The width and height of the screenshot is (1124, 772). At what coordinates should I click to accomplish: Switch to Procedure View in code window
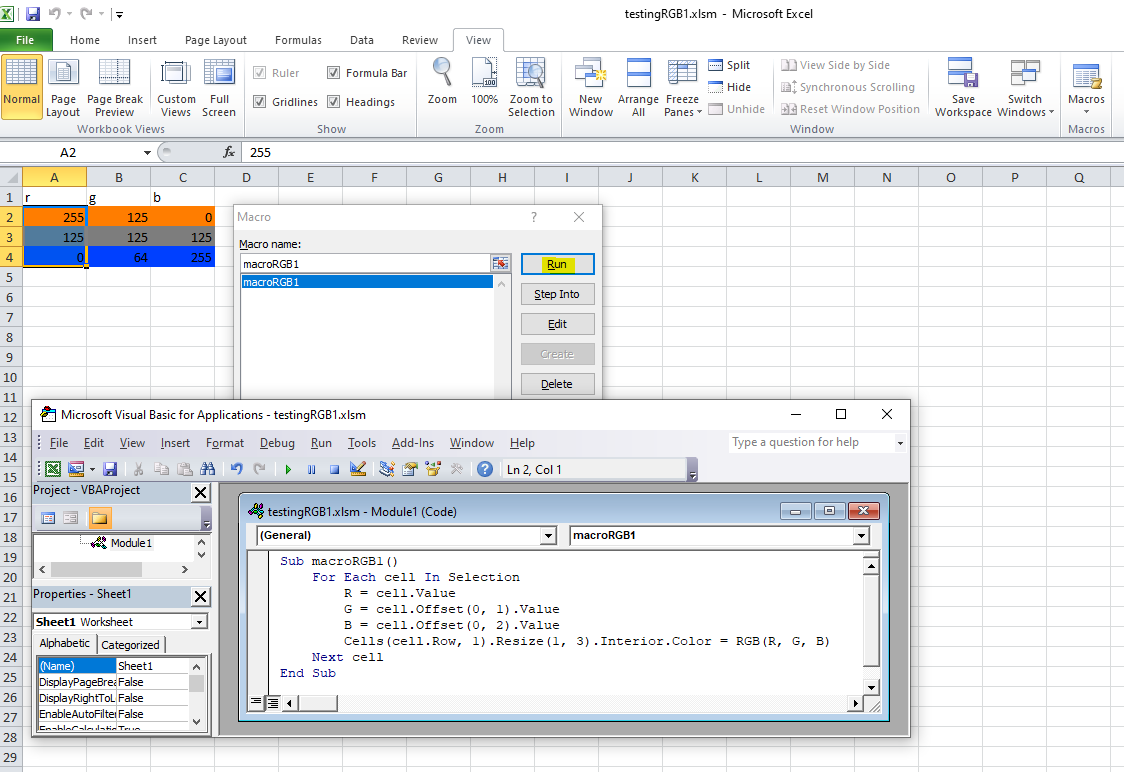(256, 702)
